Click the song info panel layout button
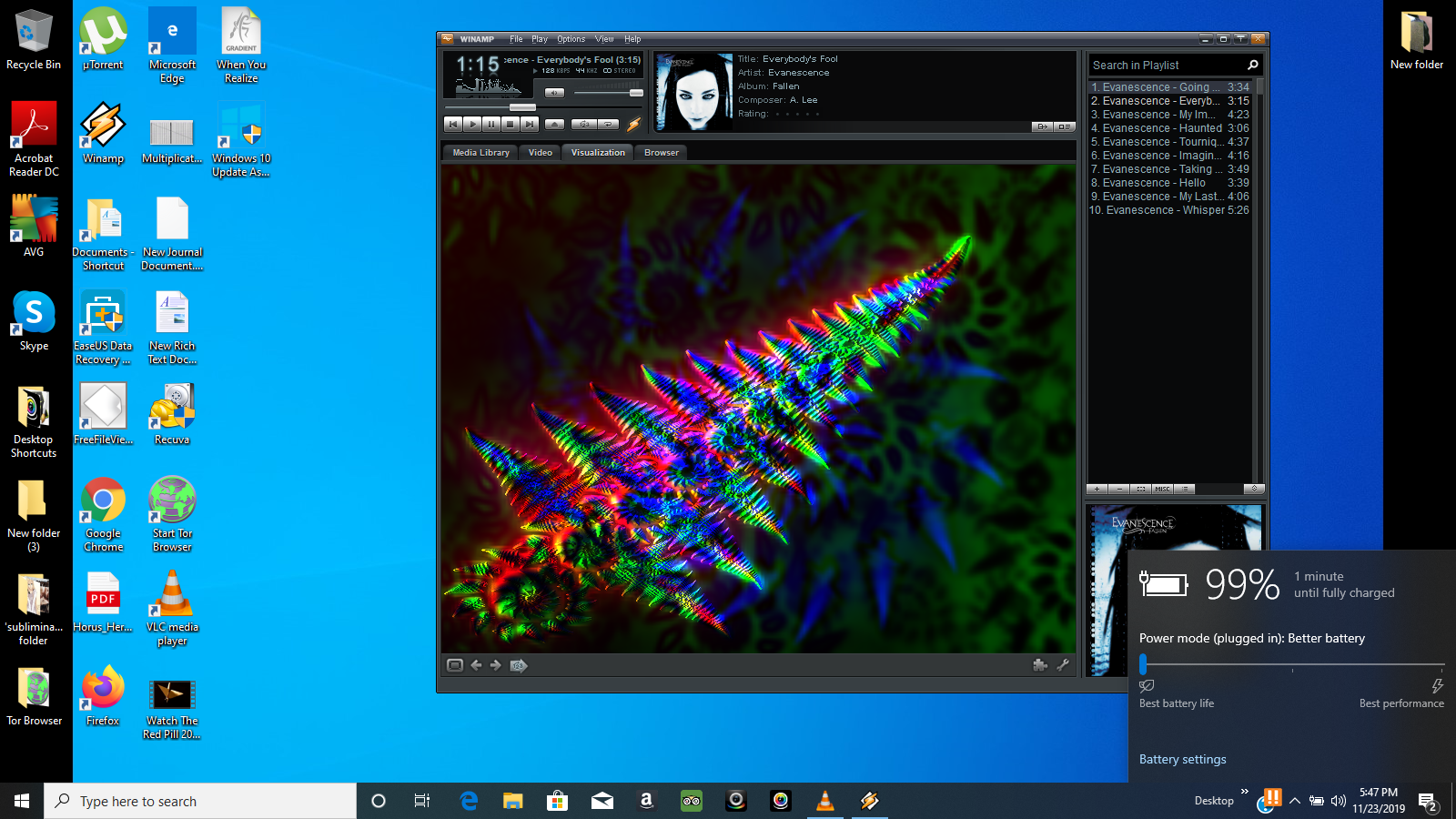Viewport: 1456px width, 819px height. pyautogui.click(x=1064, y=126)
